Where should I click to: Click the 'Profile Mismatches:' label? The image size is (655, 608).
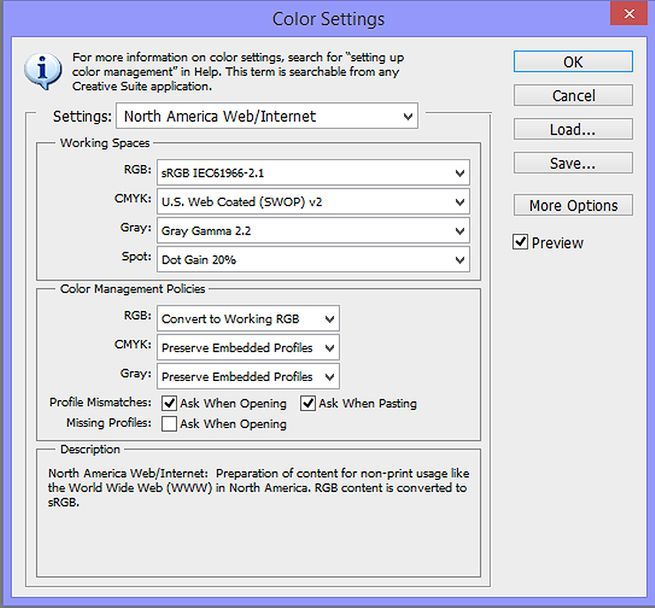pos(100,402)
